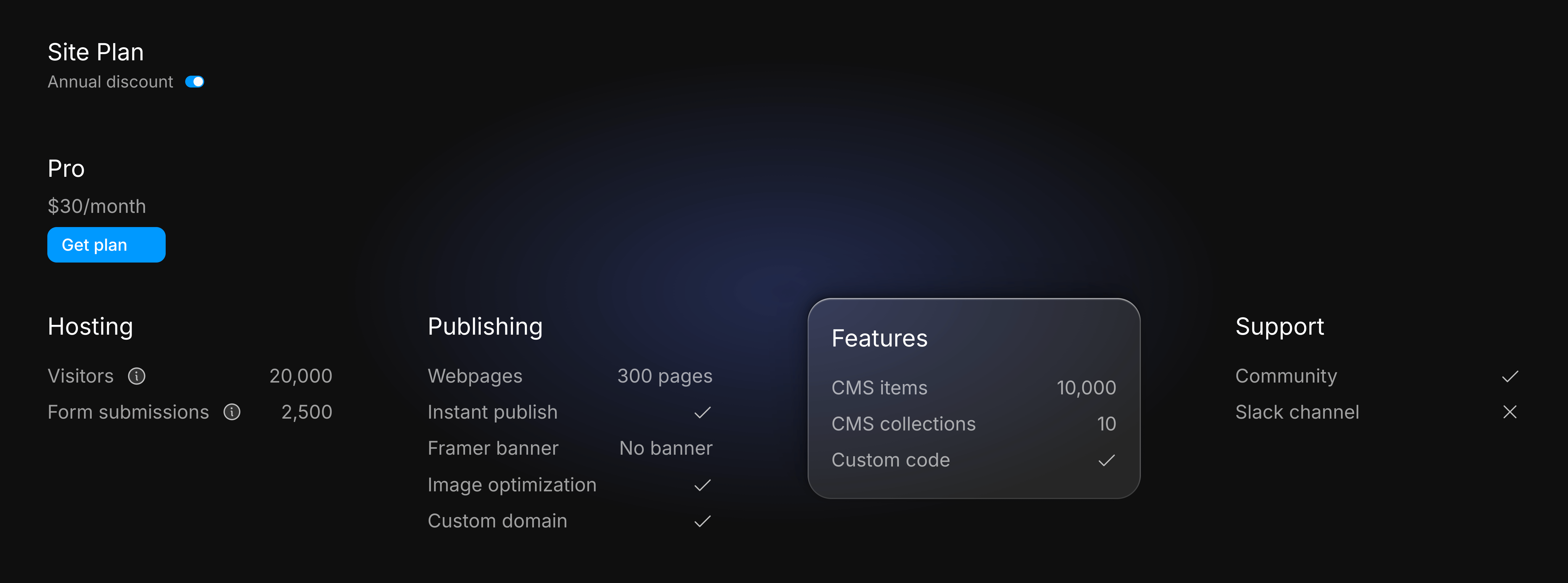Toggle the Annual discount switch
This screenshot has height=583, width=1568.
click(194, 81)
